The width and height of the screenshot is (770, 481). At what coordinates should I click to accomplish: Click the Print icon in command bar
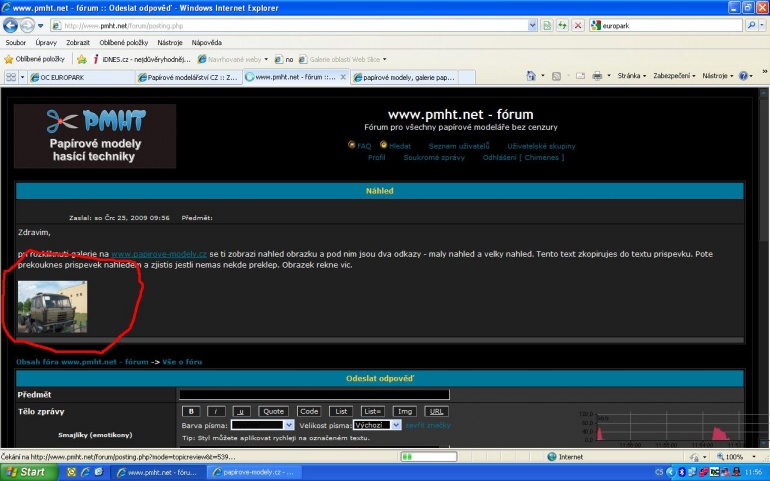pyautogui.click(x=597, y=76)
